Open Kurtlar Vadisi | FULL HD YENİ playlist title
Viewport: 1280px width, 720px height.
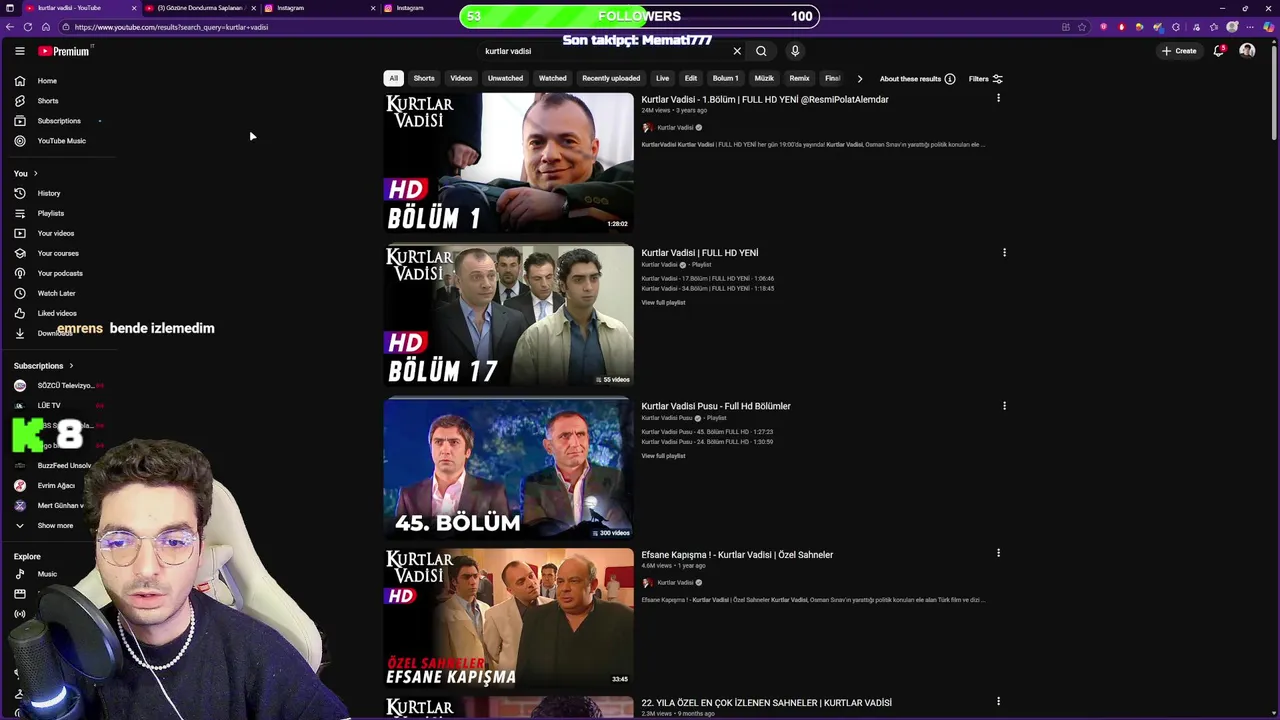click(x=700, y=253)
